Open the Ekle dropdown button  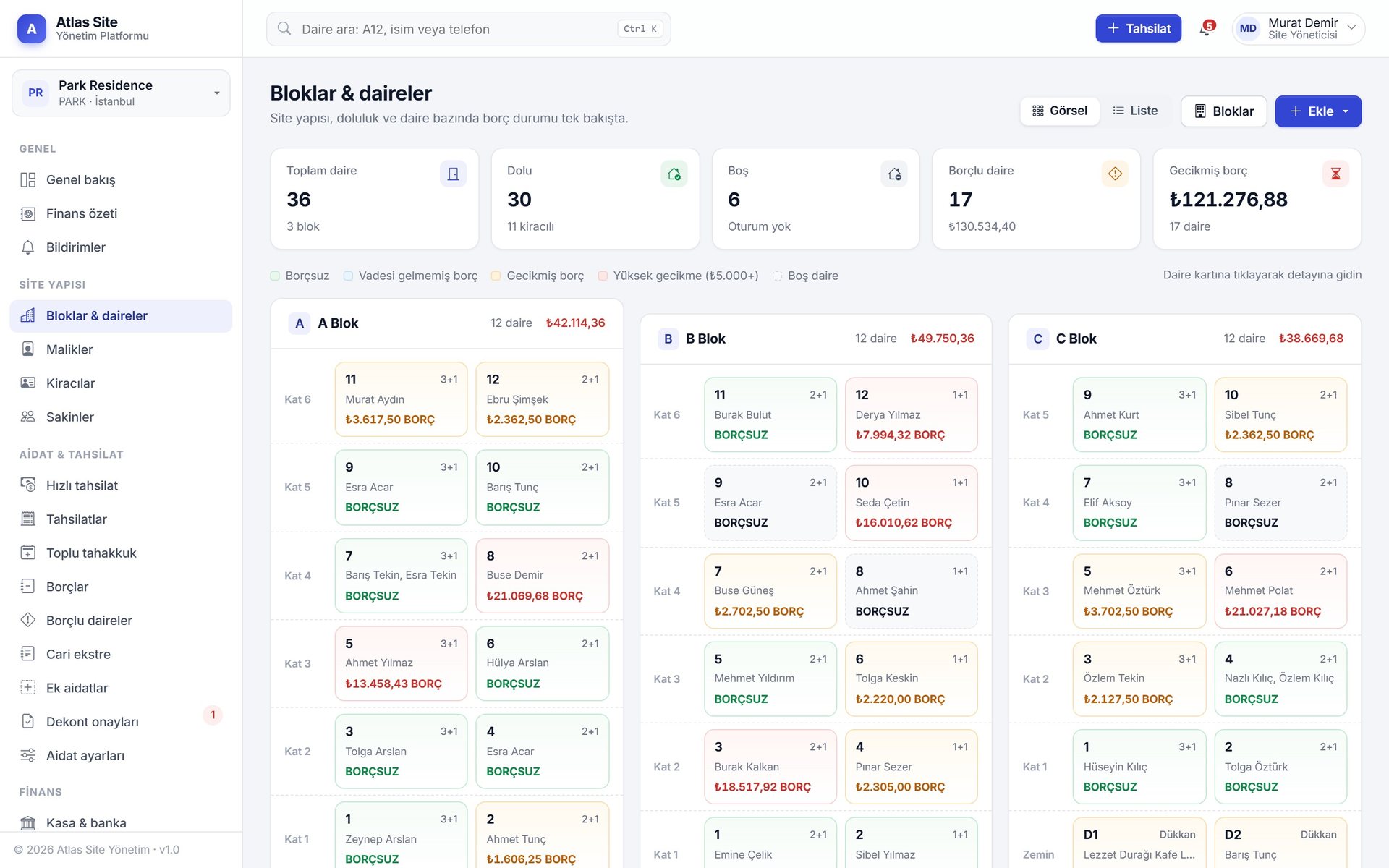[1318, 111]
